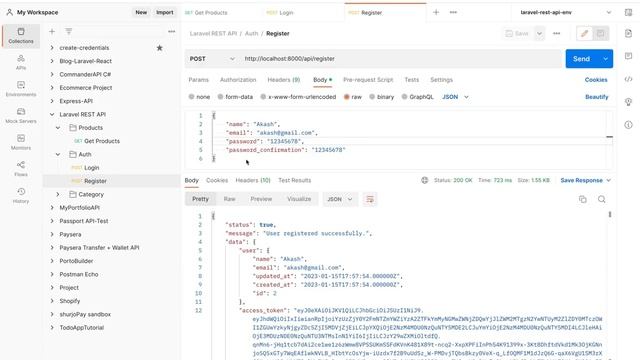Copy the response with copy icon
Image resolution: width=640 pixels, height=360 pixels.
tap(582, 199)
